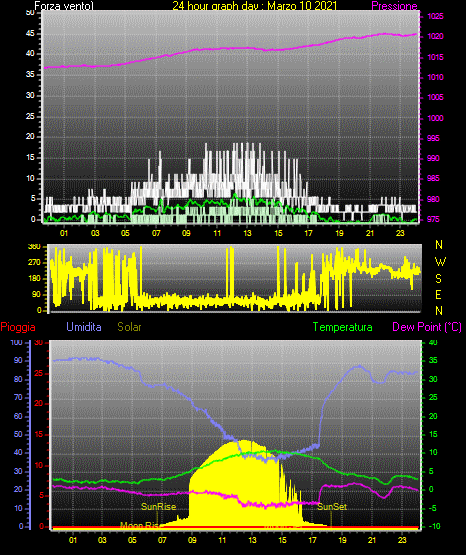Click the 1020 pressure scale value
The height and width of the screenshot is (555, 466).
(x=435, y=36)
